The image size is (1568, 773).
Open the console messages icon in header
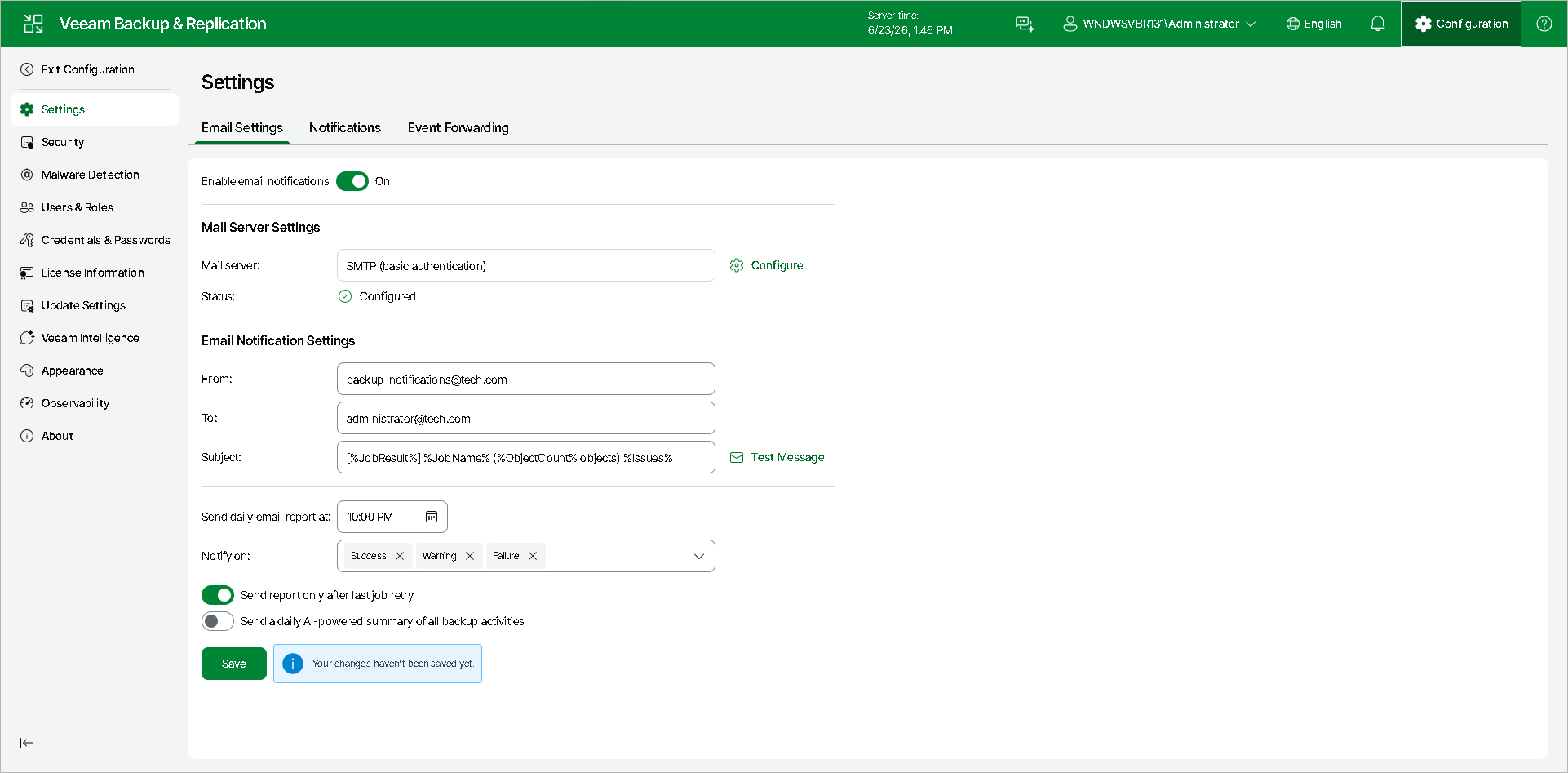point(1025,24)
